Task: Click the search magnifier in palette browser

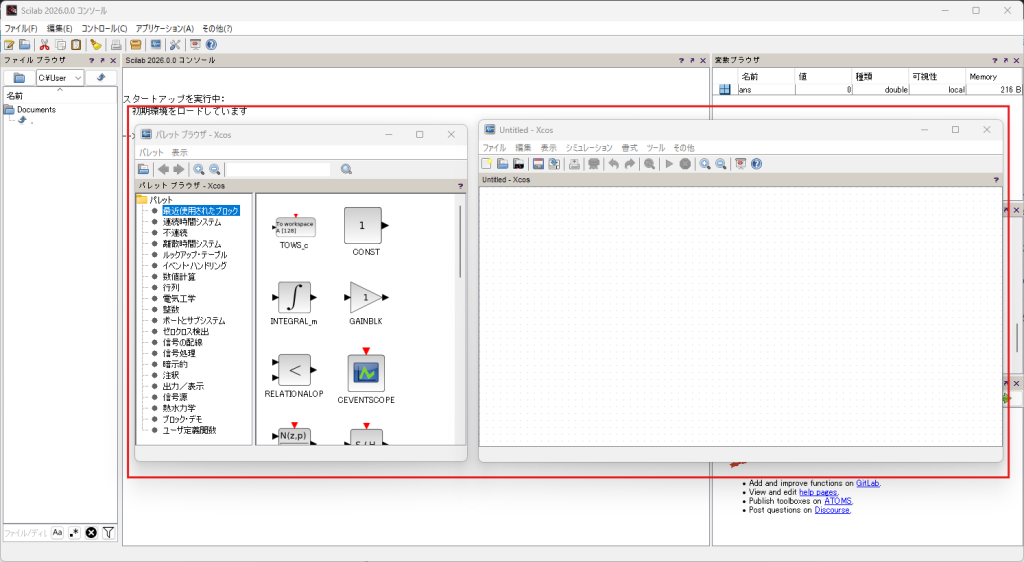Action: (x=346, y=170)
